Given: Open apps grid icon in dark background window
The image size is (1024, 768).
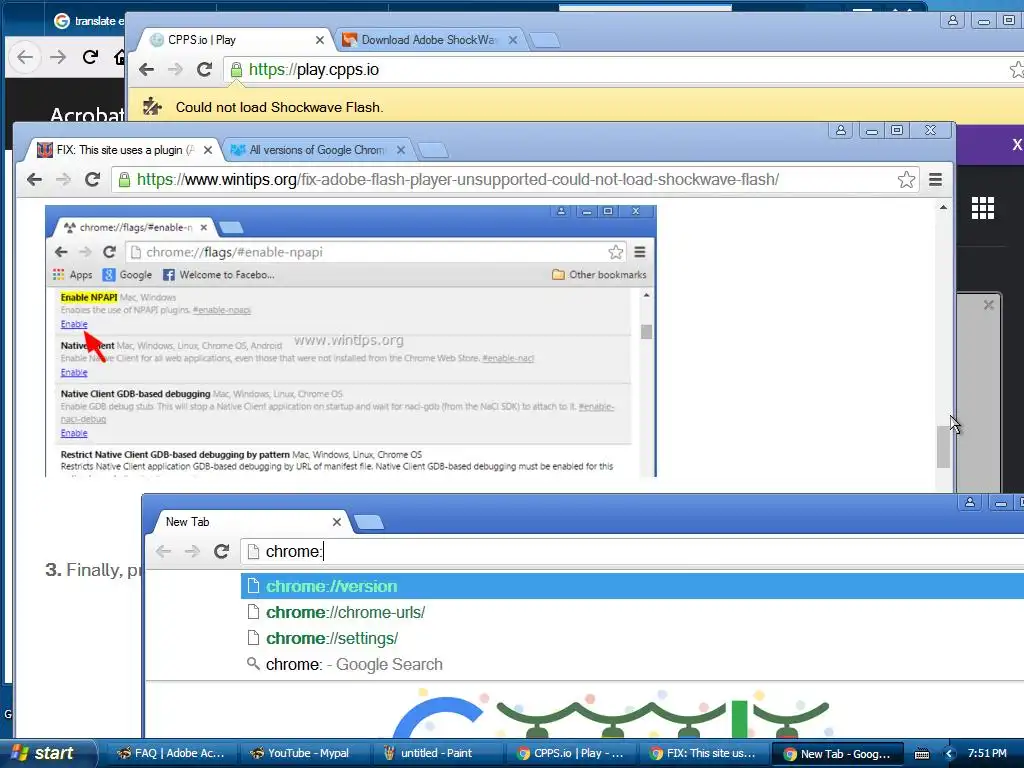Looking at the screenshot, I should pos(982,208).
